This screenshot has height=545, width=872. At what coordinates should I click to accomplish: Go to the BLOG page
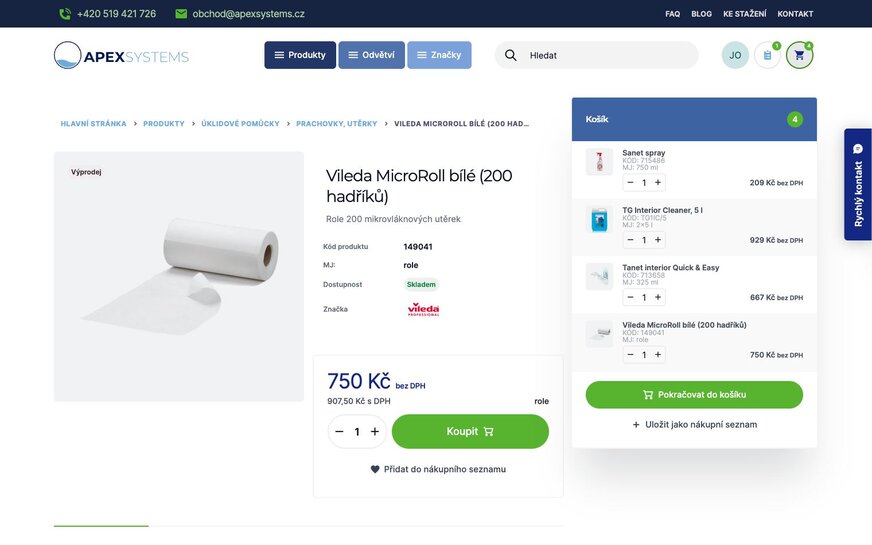[x=701, y=14]
